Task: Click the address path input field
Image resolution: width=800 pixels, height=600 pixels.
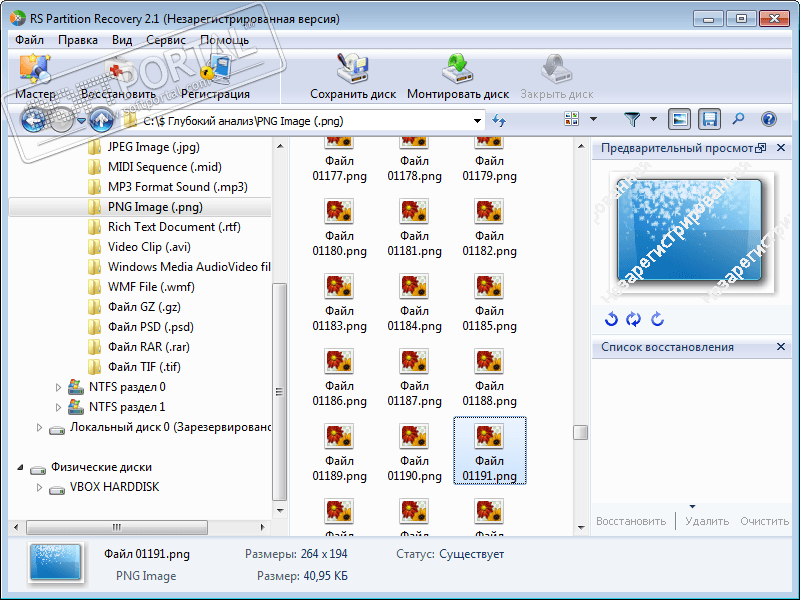Action: (x=305, y=121)
